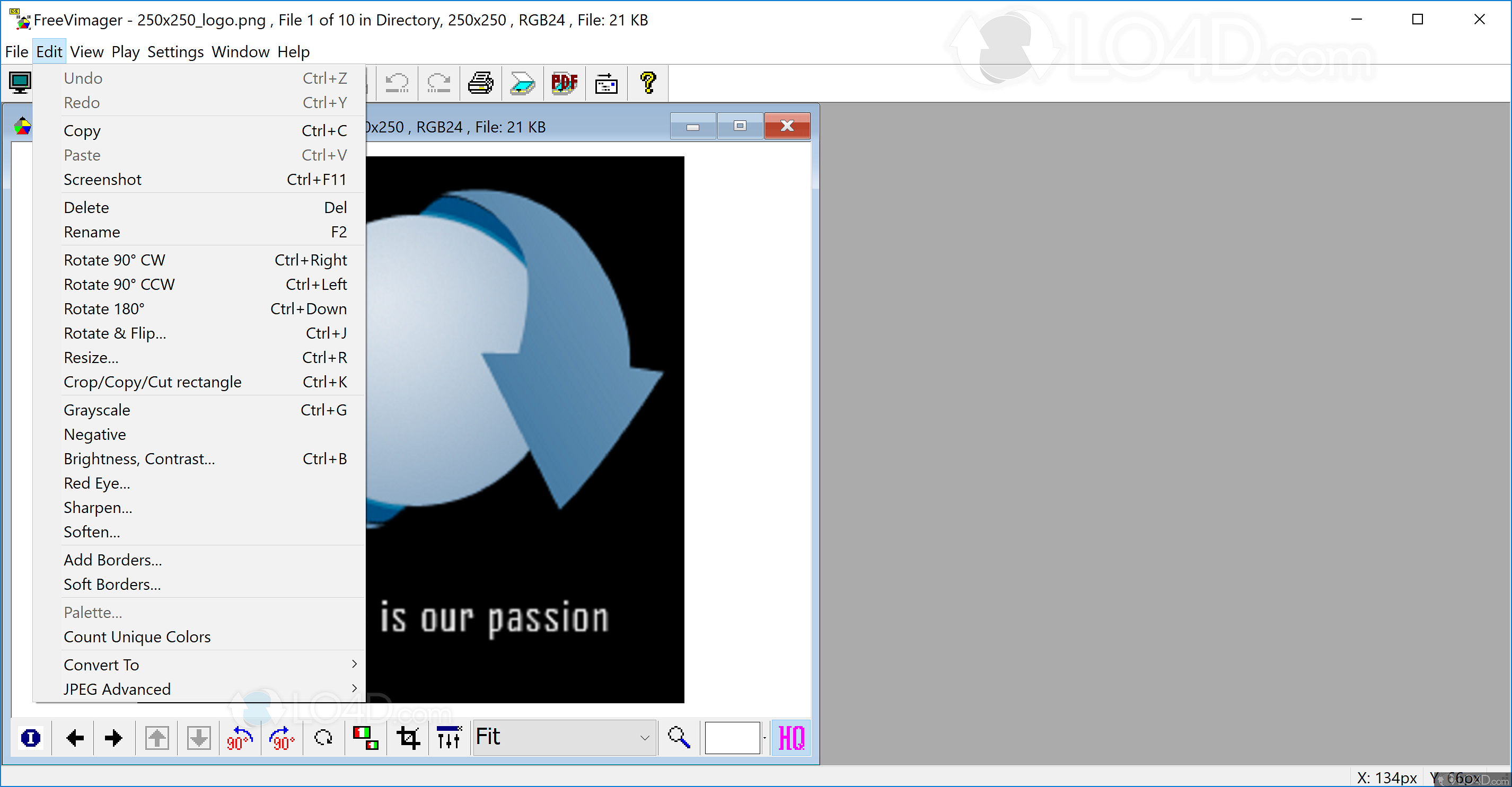Image resolution: width=1512 pixels, height=787 pixels.
Task: Go to next image with right arrow
Action: tap(113, 738)
